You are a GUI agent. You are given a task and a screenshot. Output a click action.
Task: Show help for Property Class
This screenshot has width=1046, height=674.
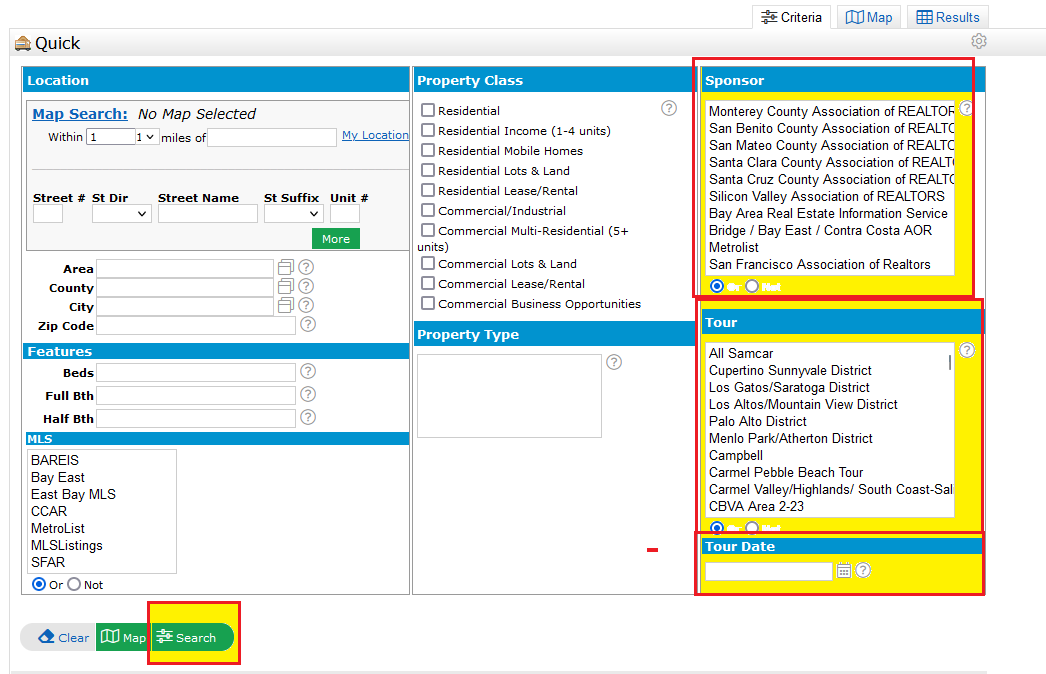click(669, 108)
